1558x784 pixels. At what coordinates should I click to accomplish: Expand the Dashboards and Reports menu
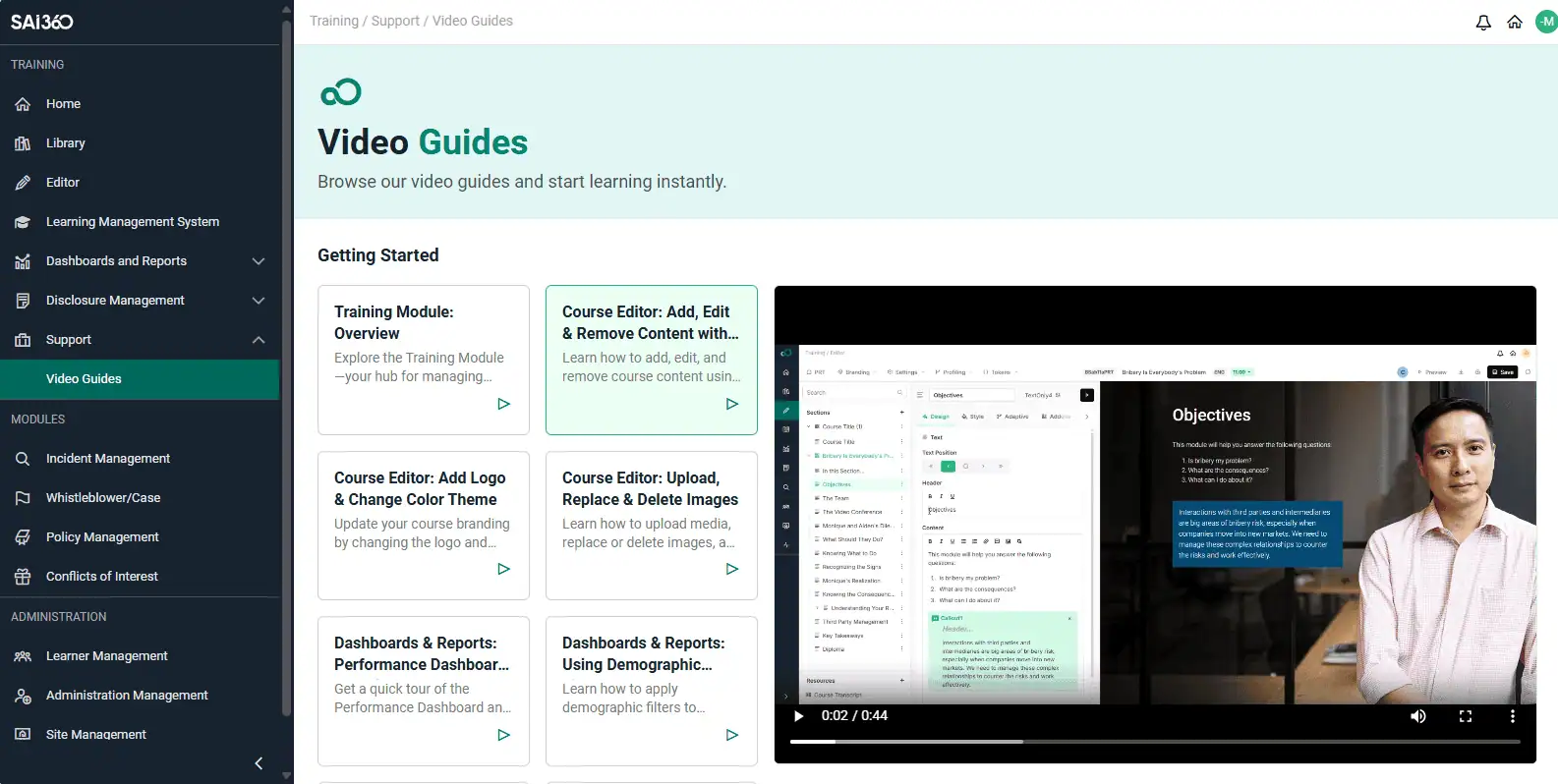tap(259, 261)
